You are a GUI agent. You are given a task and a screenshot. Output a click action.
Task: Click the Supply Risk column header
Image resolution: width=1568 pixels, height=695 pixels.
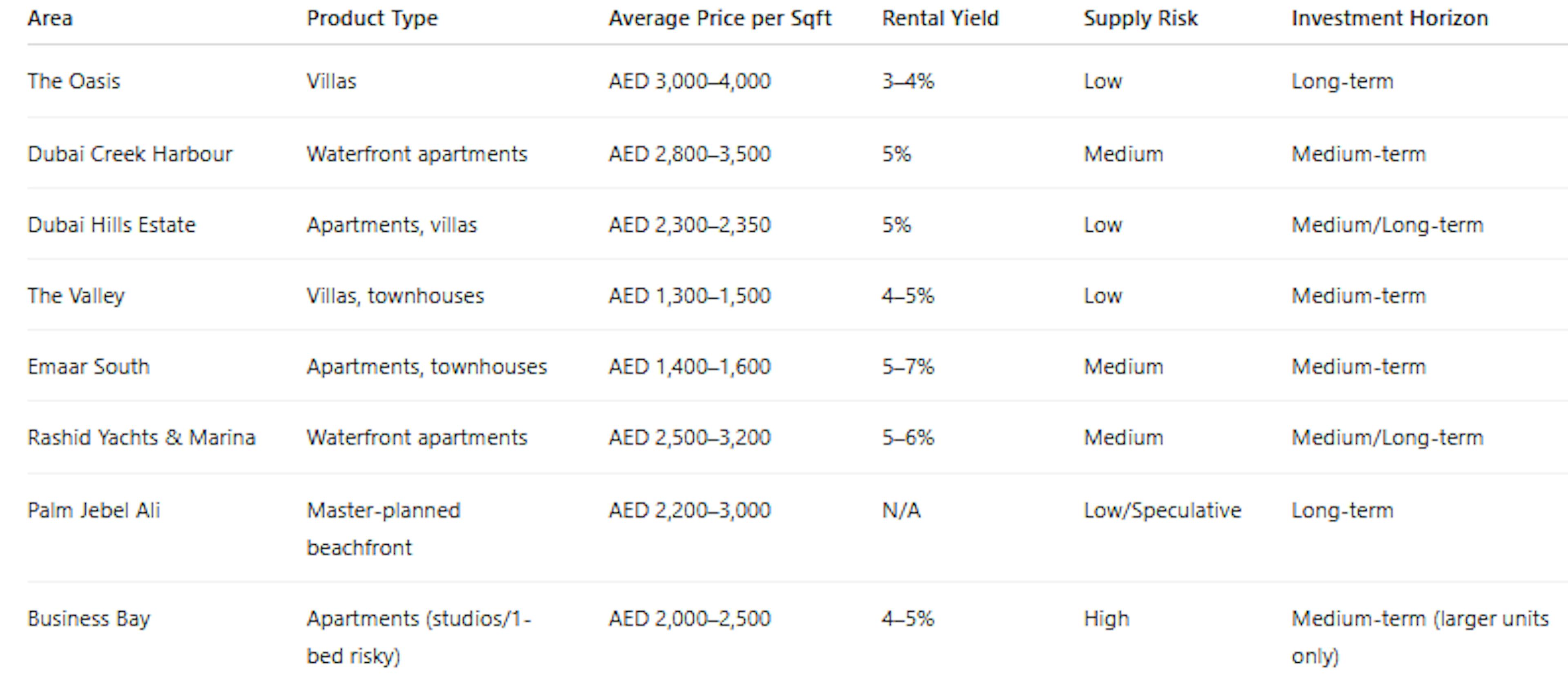click(1140, 18)
